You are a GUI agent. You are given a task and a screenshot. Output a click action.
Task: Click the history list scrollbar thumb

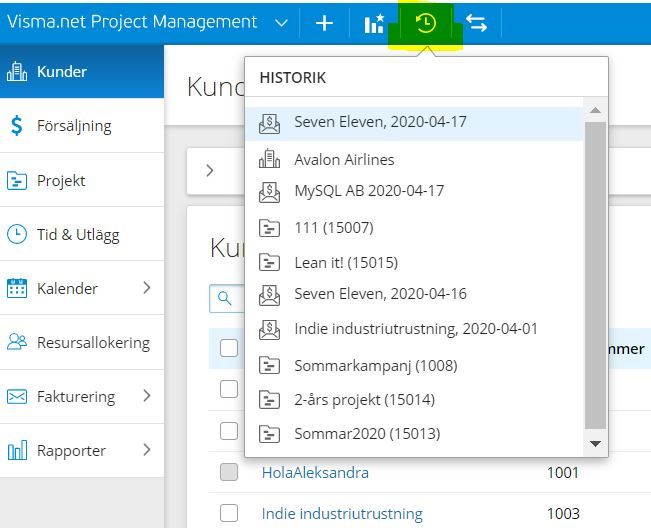pyautogui.click(x=595, y=276)
